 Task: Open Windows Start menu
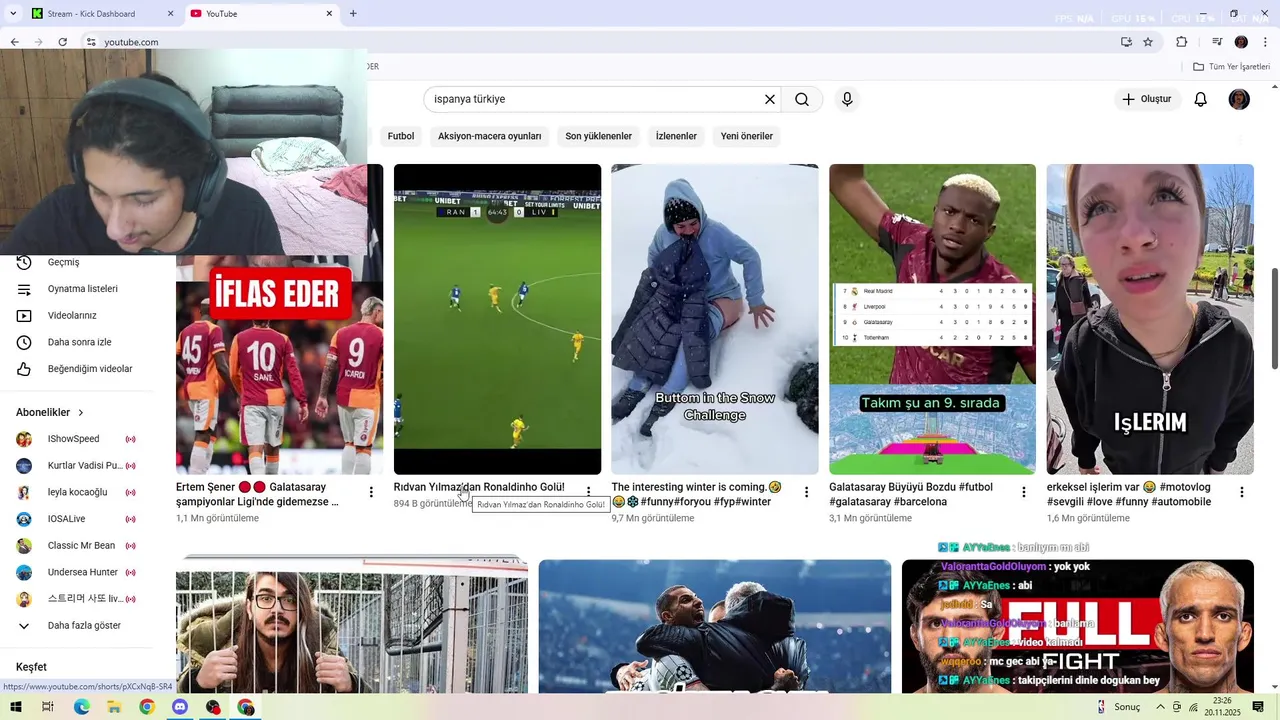tap(14, 707)
